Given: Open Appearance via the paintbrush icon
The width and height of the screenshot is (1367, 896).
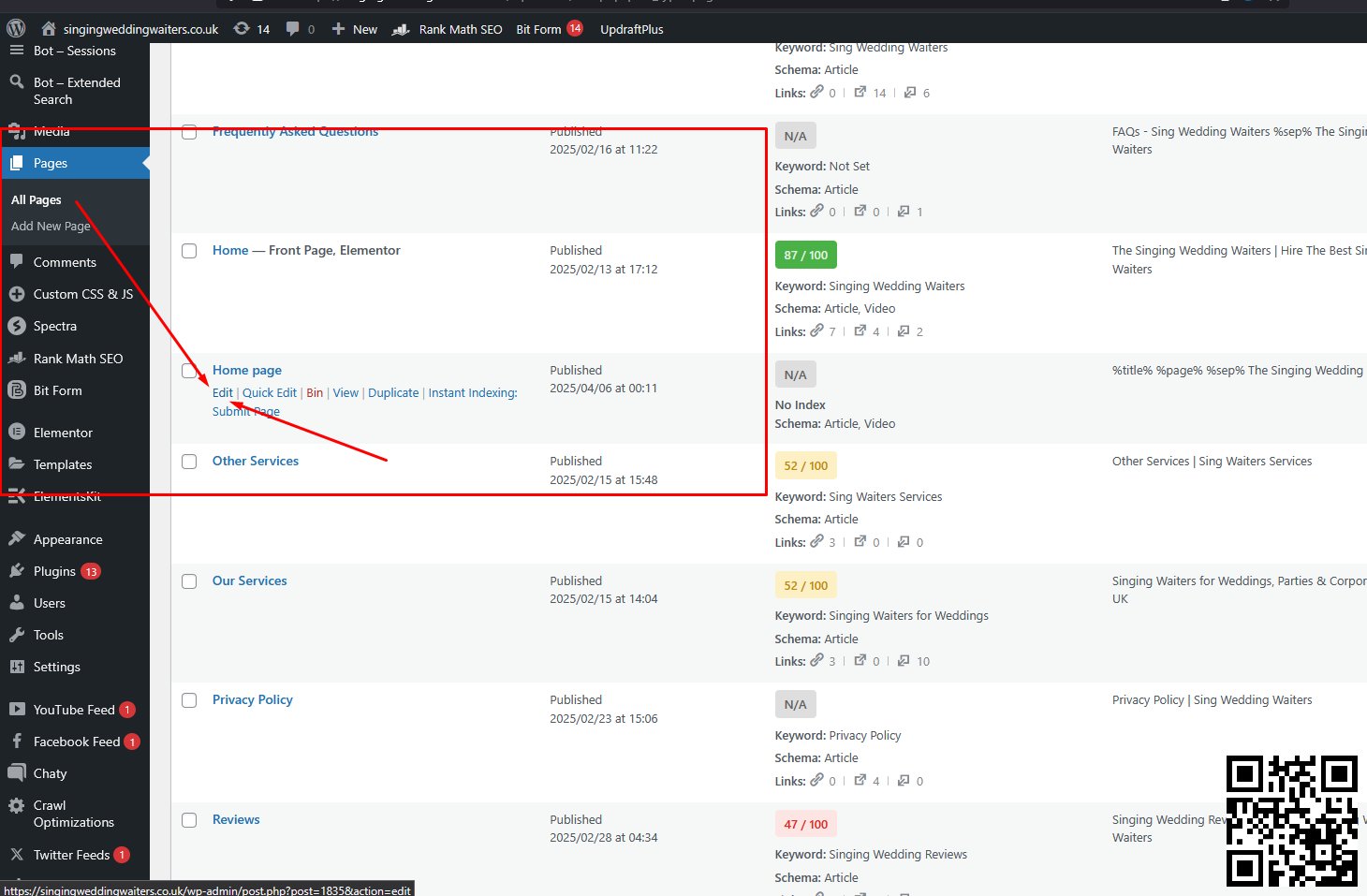Looking at the screenshot, I should click(17, 539).
